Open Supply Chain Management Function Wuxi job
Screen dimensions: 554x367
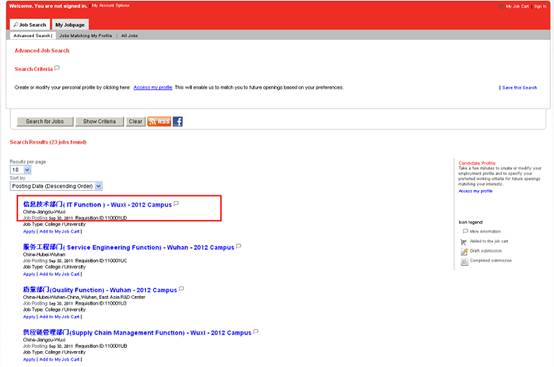137,333
